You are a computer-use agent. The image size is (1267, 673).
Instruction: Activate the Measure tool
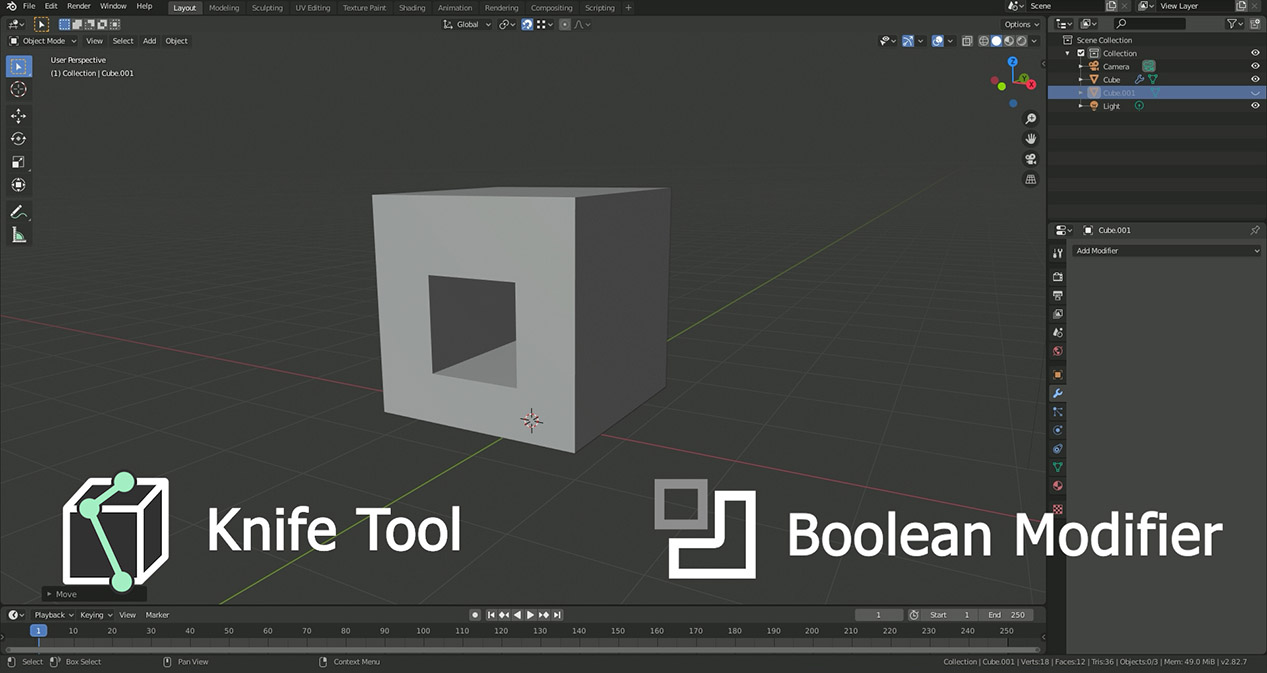click(18, 234)
